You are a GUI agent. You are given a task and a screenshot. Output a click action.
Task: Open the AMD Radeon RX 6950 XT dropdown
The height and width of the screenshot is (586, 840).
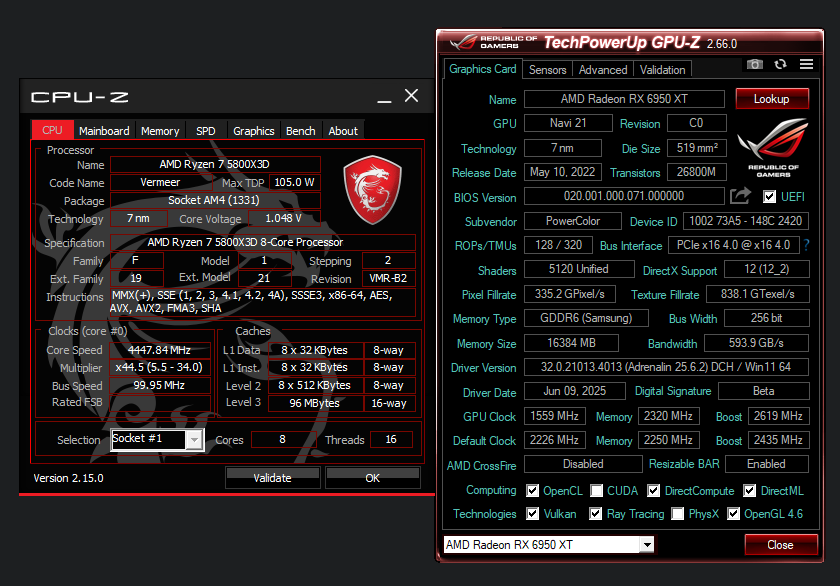647,545
